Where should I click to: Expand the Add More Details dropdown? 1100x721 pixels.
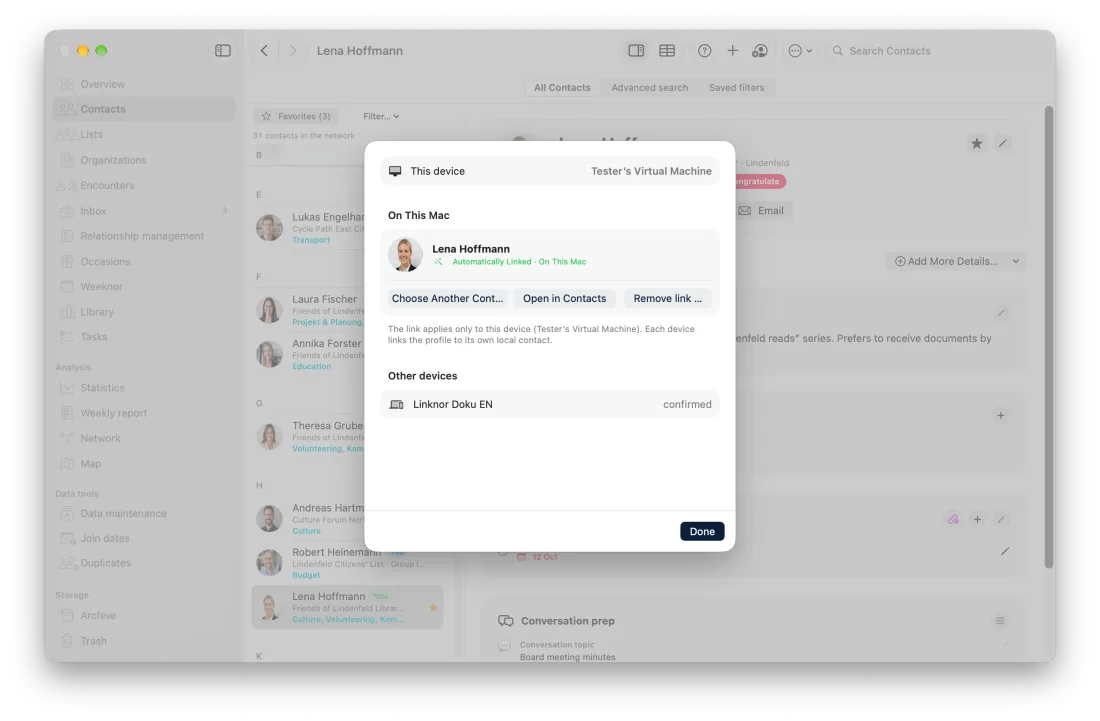(955, 261)
